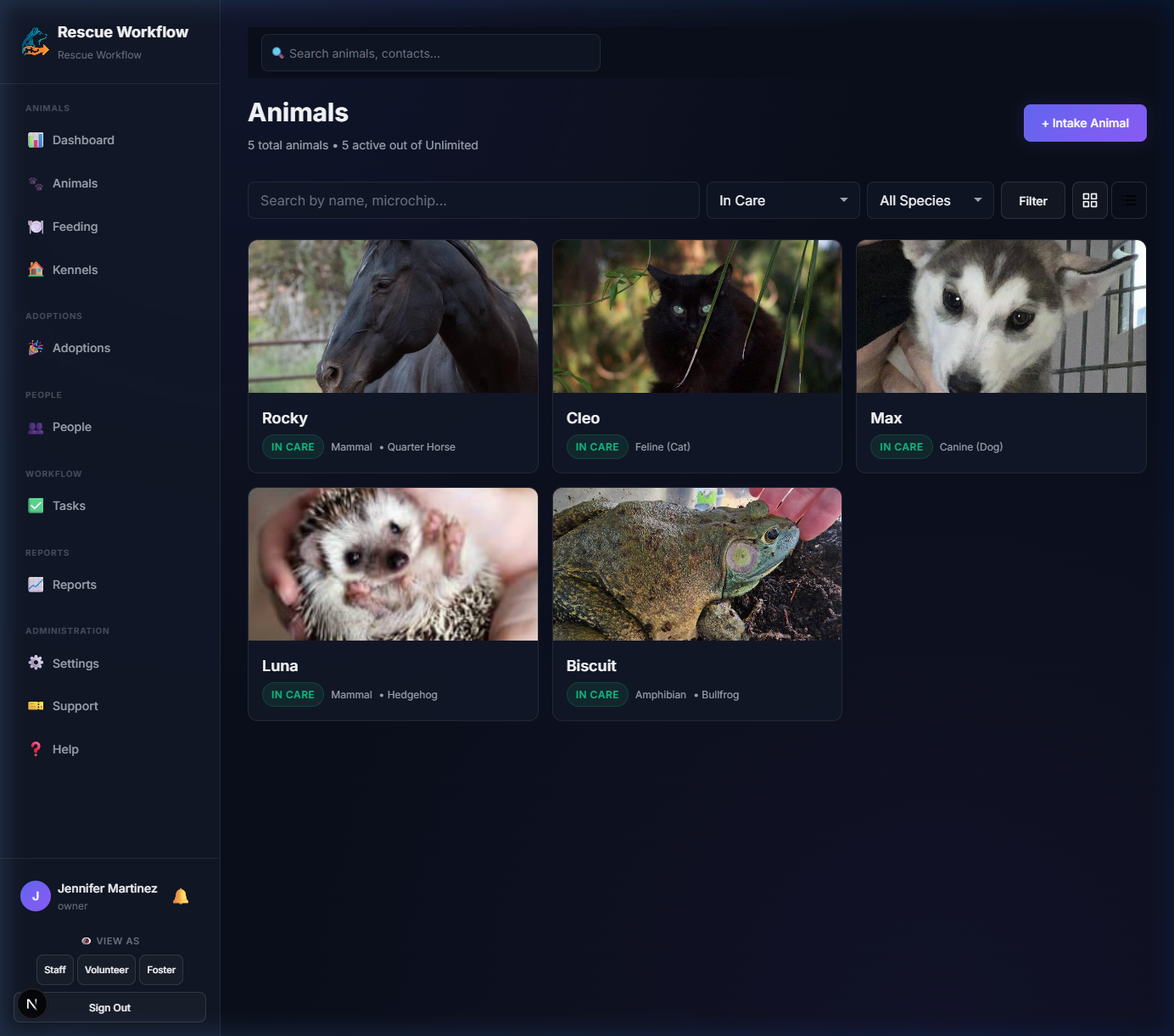Switch to list view layout
Screen dimensions: 1174x1036
(1129, 200)
